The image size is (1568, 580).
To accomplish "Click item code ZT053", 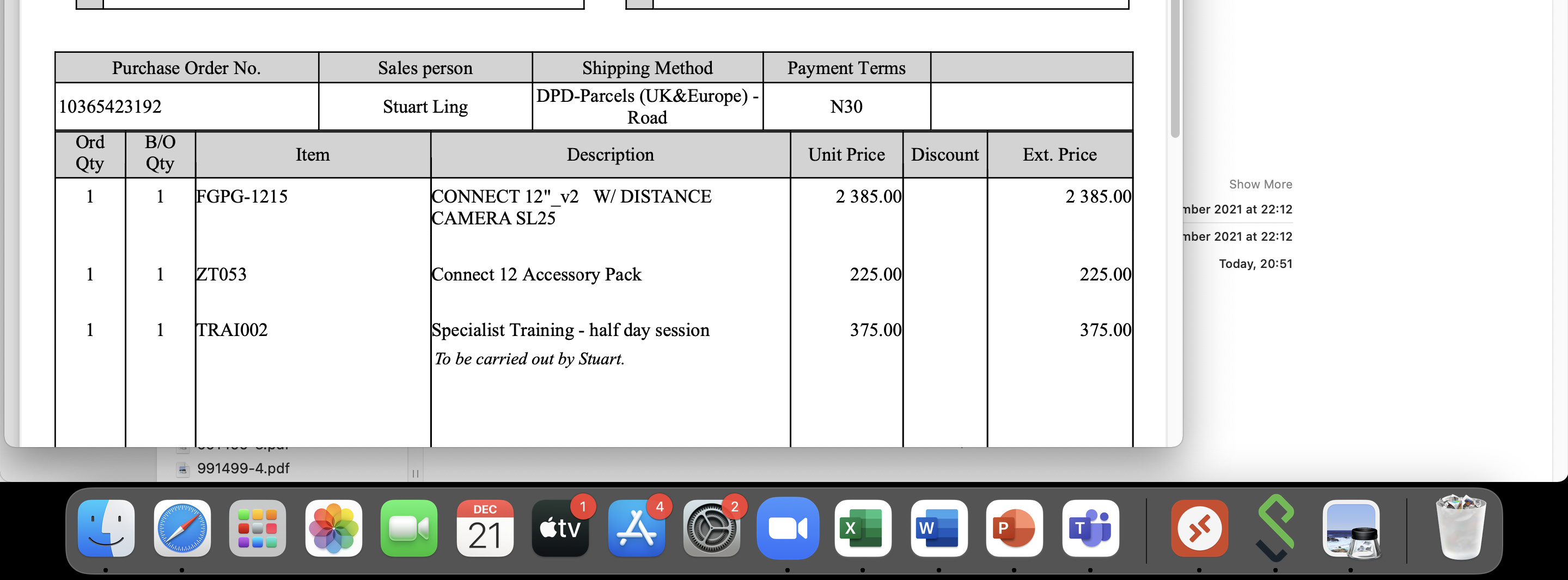I will (x=222, y=274).
